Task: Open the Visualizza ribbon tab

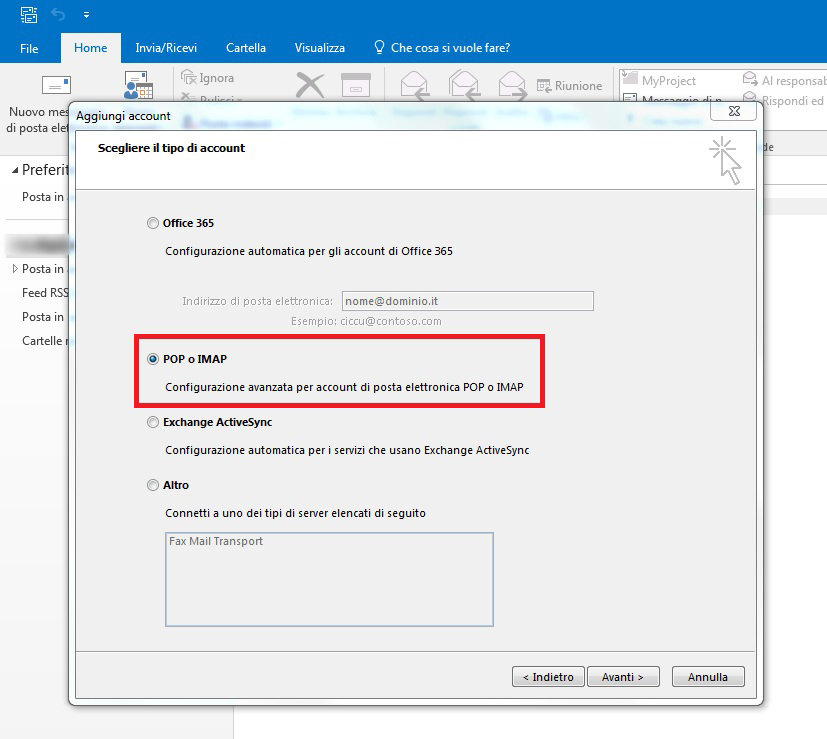Action: tap(319, 48)
